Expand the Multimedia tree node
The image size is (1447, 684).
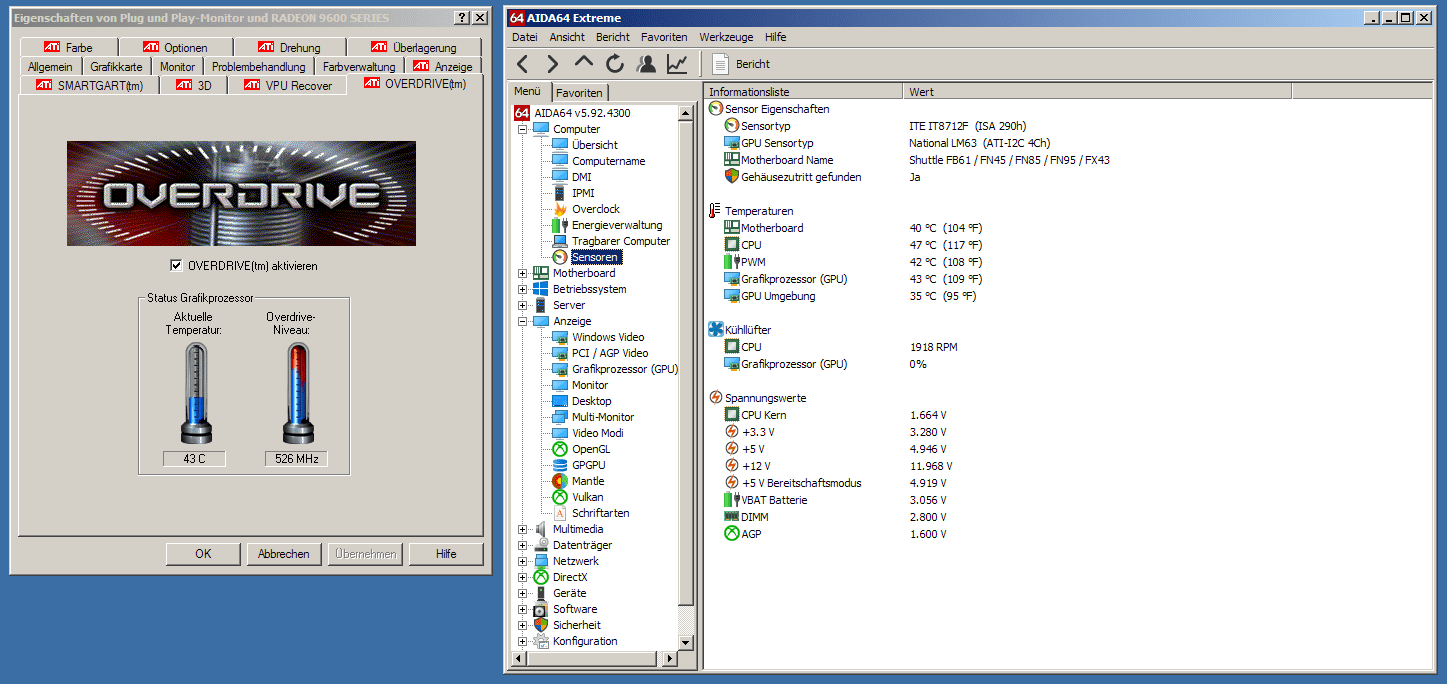(x=522, y=529)
